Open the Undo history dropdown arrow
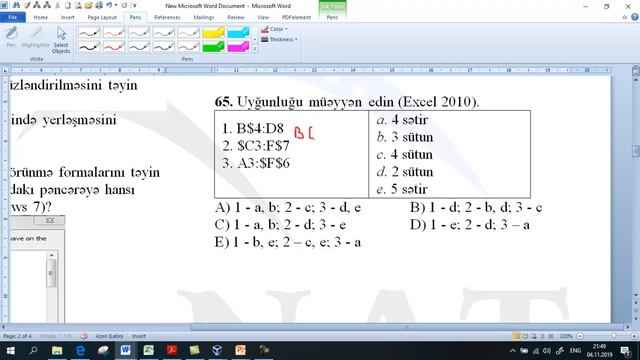The width and height of the screenshot is (640, 360). point(116,6)
